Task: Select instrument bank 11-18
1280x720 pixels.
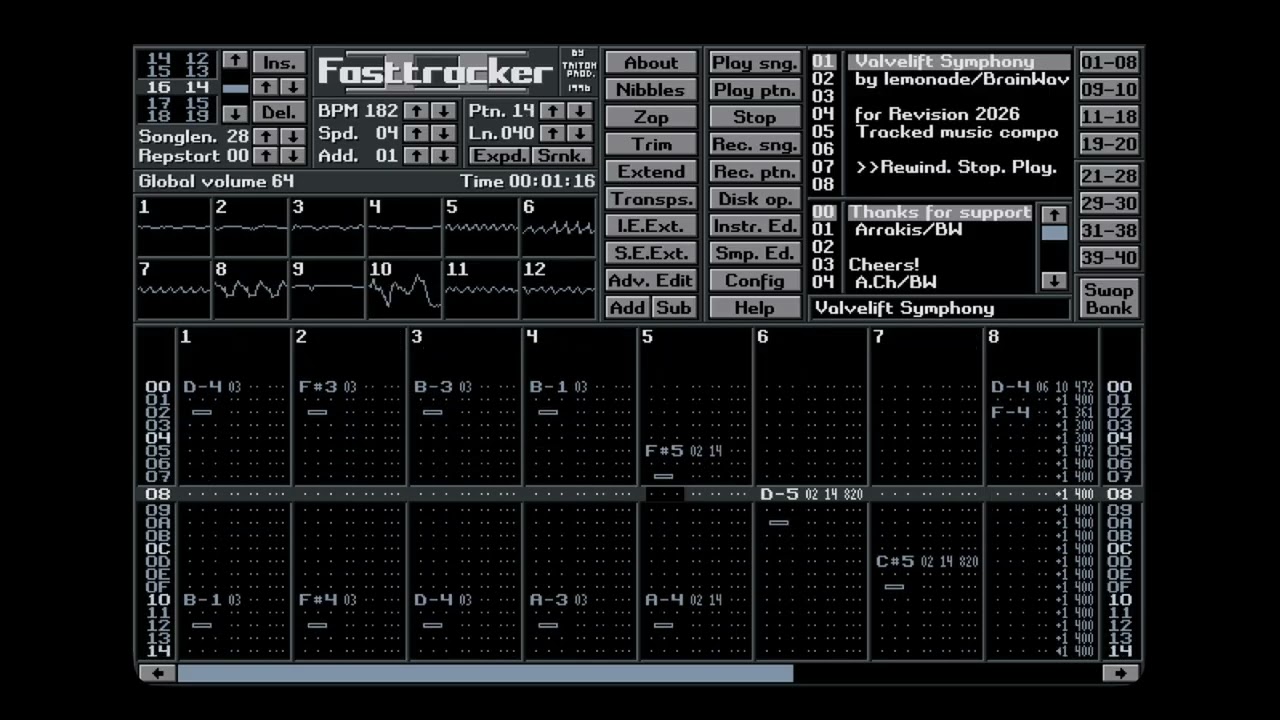Action: click(1109, 117)
